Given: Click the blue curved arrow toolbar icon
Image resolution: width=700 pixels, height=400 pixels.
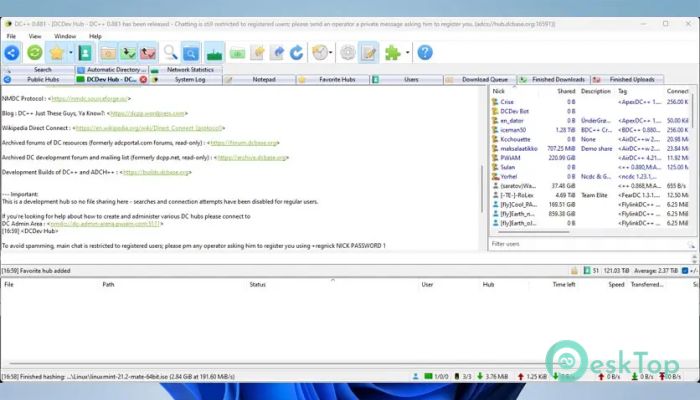Looking at the screenshot, I should [x=277, y=53].
